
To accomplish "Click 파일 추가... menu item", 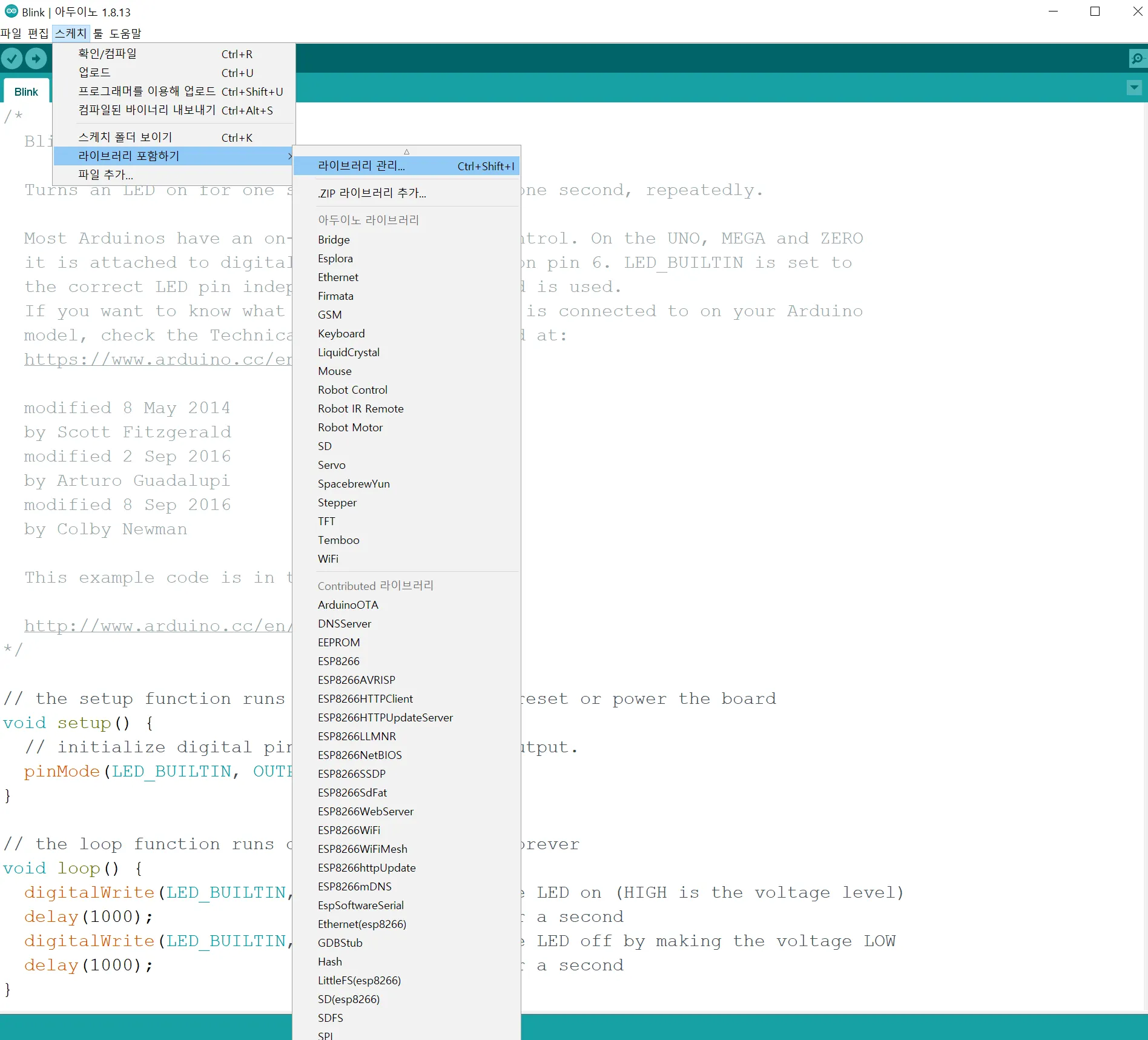I will click(x=105, y=175).
